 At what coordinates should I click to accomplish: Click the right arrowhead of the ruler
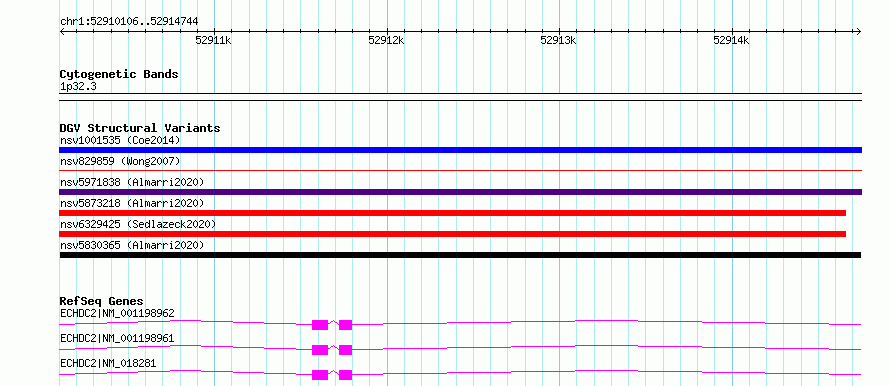coord(859,32)
